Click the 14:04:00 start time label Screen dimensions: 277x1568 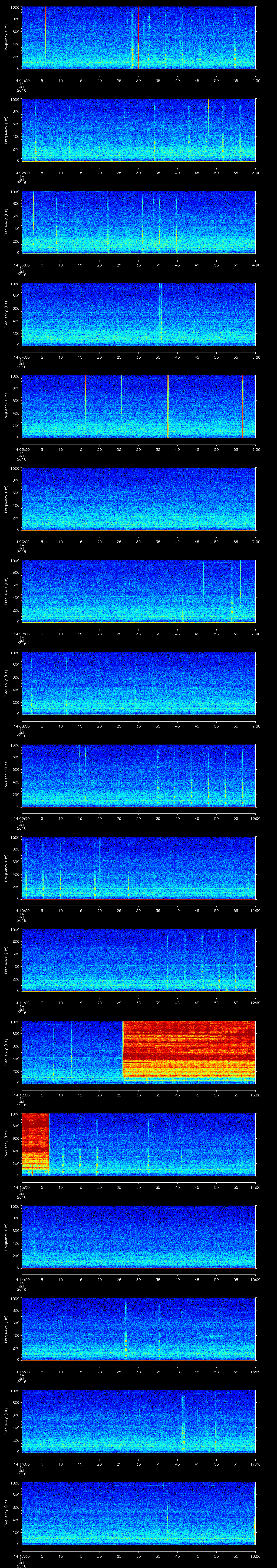21,357
